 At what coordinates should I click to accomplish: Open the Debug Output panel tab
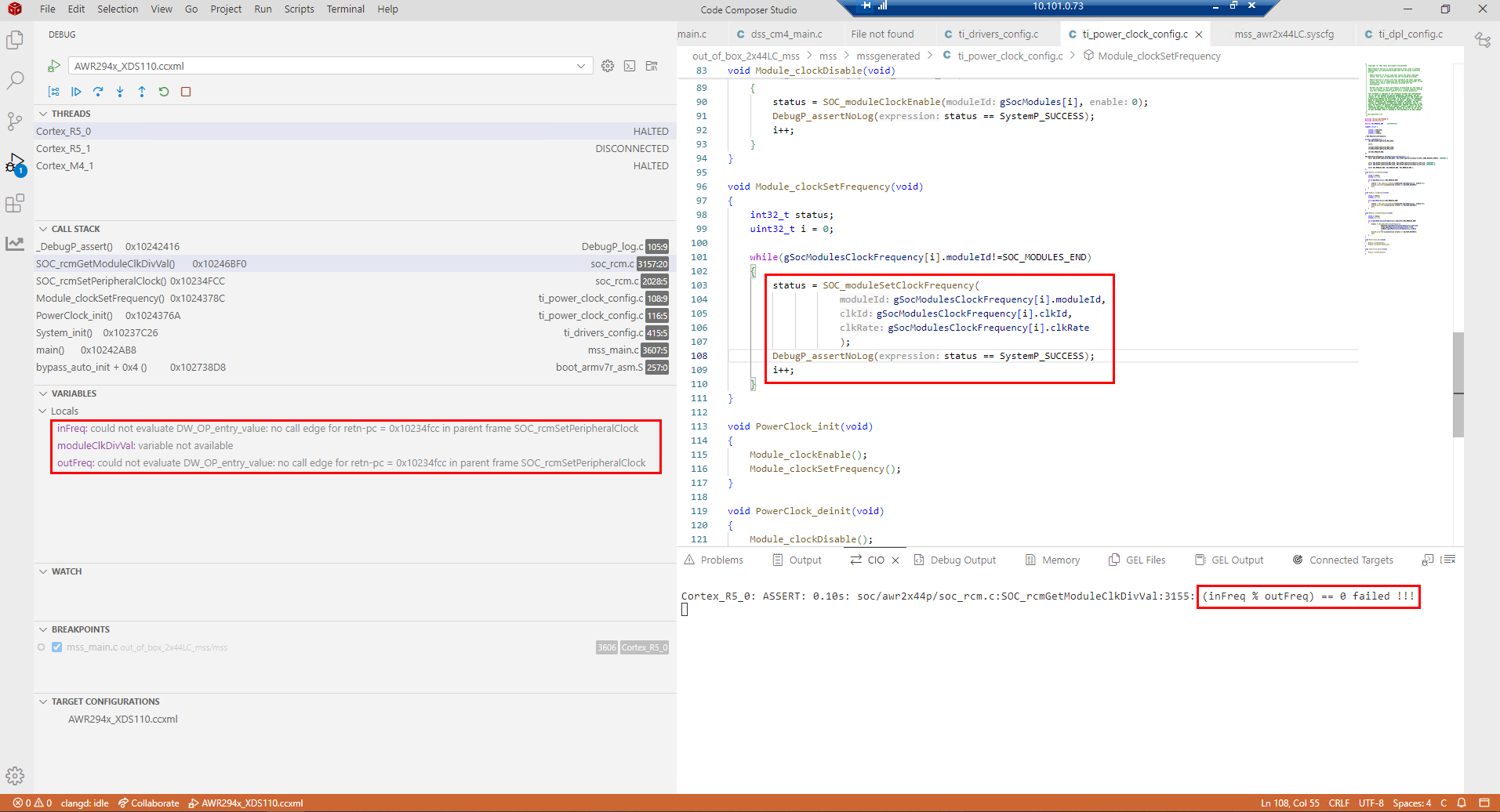pos(955,560)
